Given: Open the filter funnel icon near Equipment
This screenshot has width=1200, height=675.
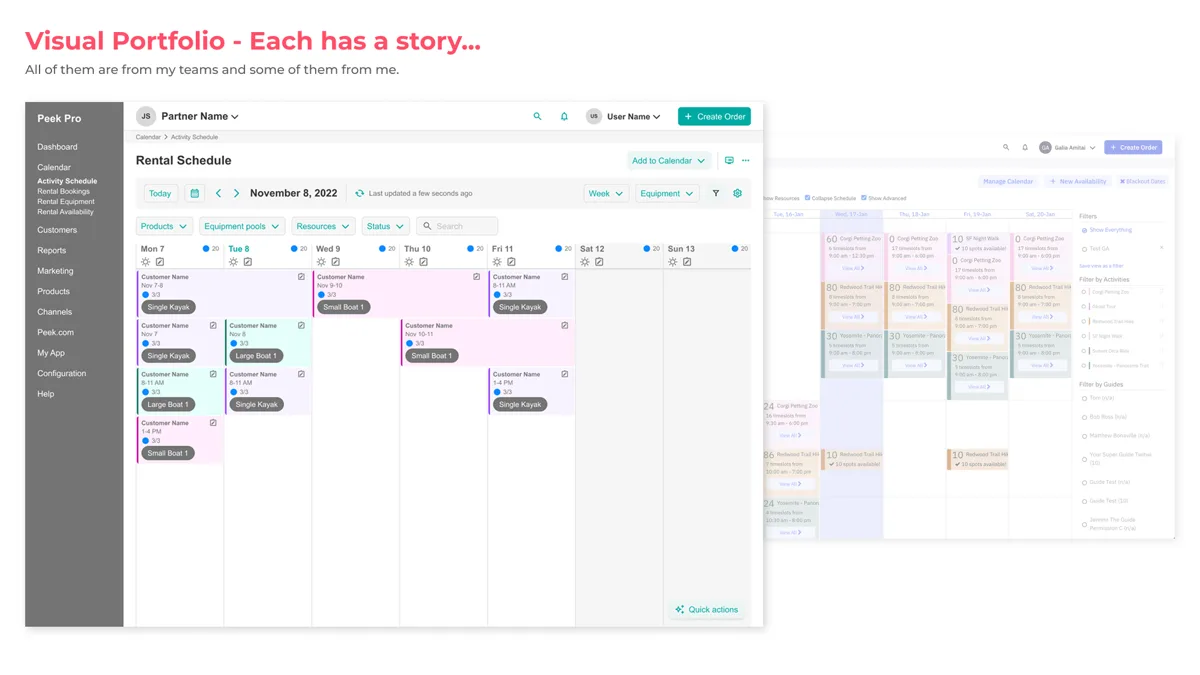Looking at the screenshot, I should [x=716, y=193].
